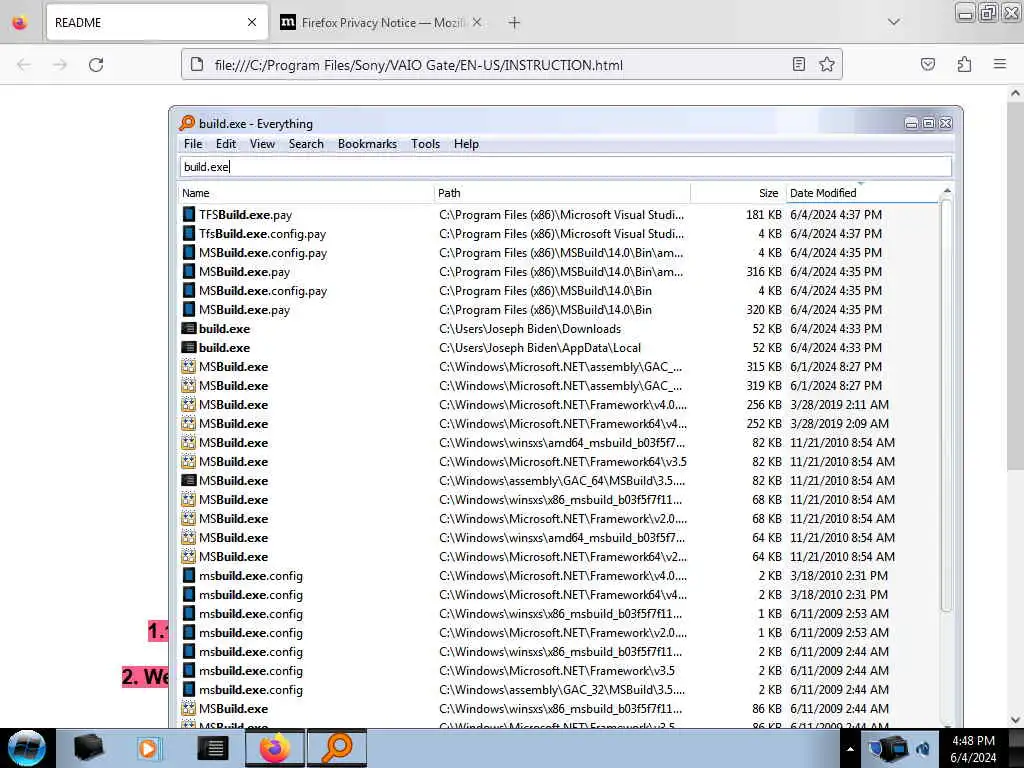
Task: Open Firefox hamburger application menu
Action: point(1000,64)
